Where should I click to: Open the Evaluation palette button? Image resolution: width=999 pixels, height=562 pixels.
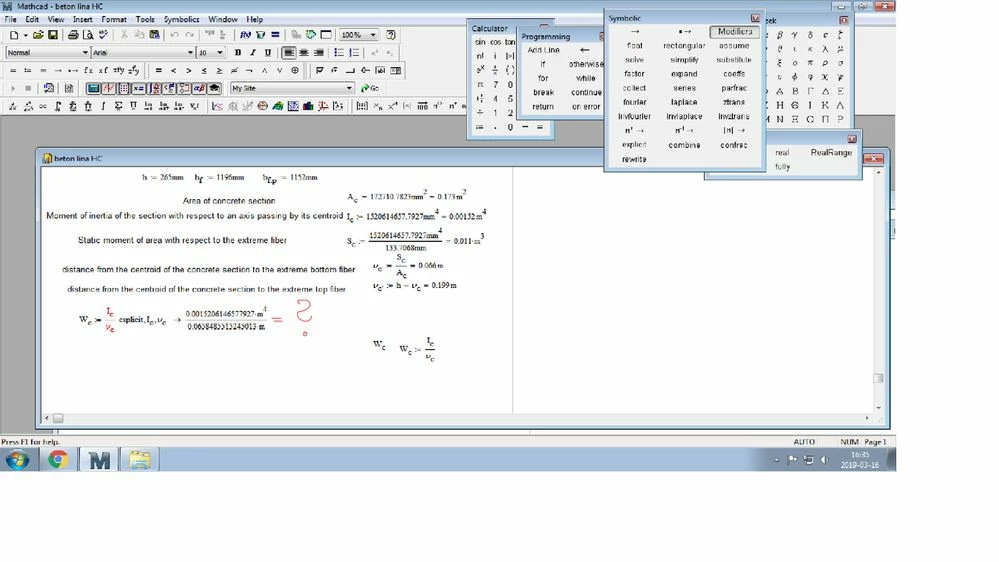[x=138, y=88]
